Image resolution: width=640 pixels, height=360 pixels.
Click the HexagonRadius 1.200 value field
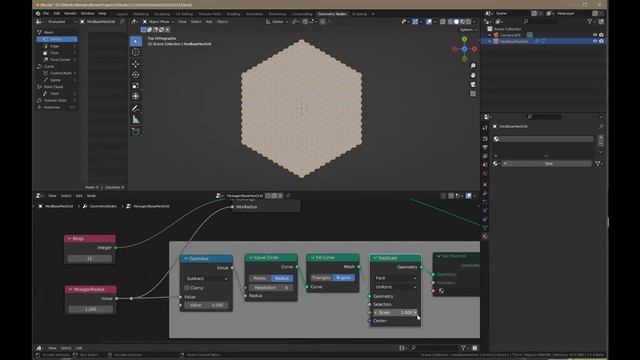coord(90,309)
